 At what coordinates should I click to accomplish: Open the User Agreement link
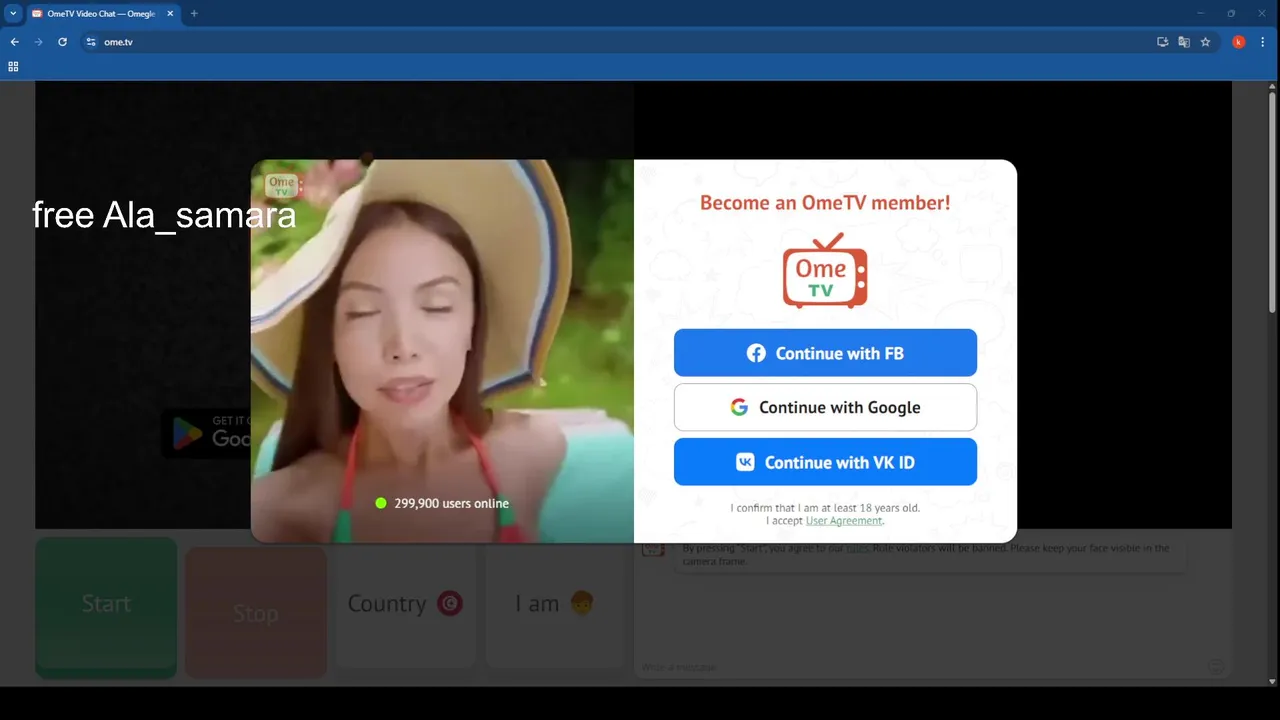tap(844, 521)
